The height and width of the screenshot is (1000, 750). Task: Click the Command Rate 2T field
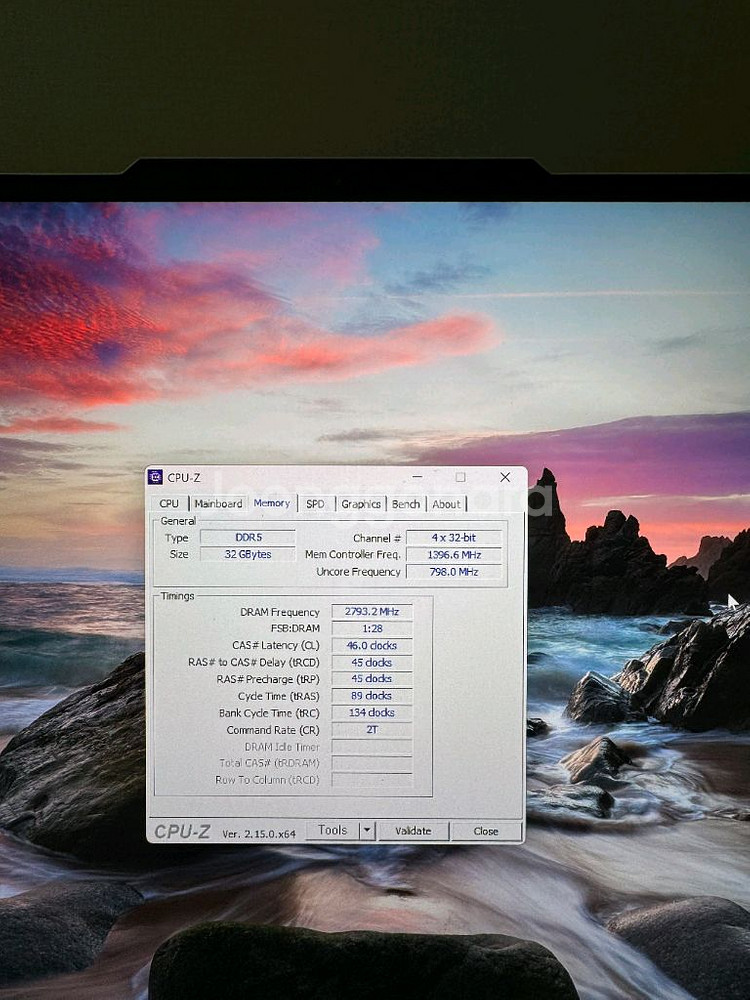tap(371, 730)
